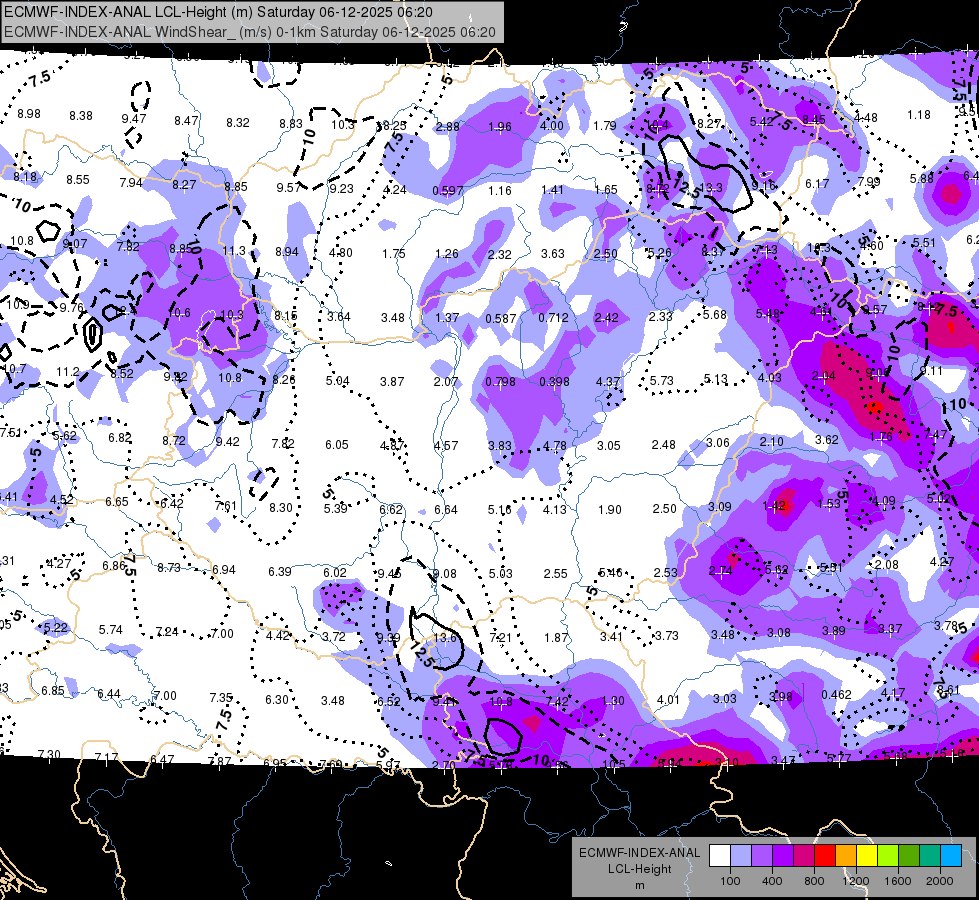Click the wind shear value '1.96'
Image resolution: width=979 pixels, height=900 pixels.
(499, 127)
